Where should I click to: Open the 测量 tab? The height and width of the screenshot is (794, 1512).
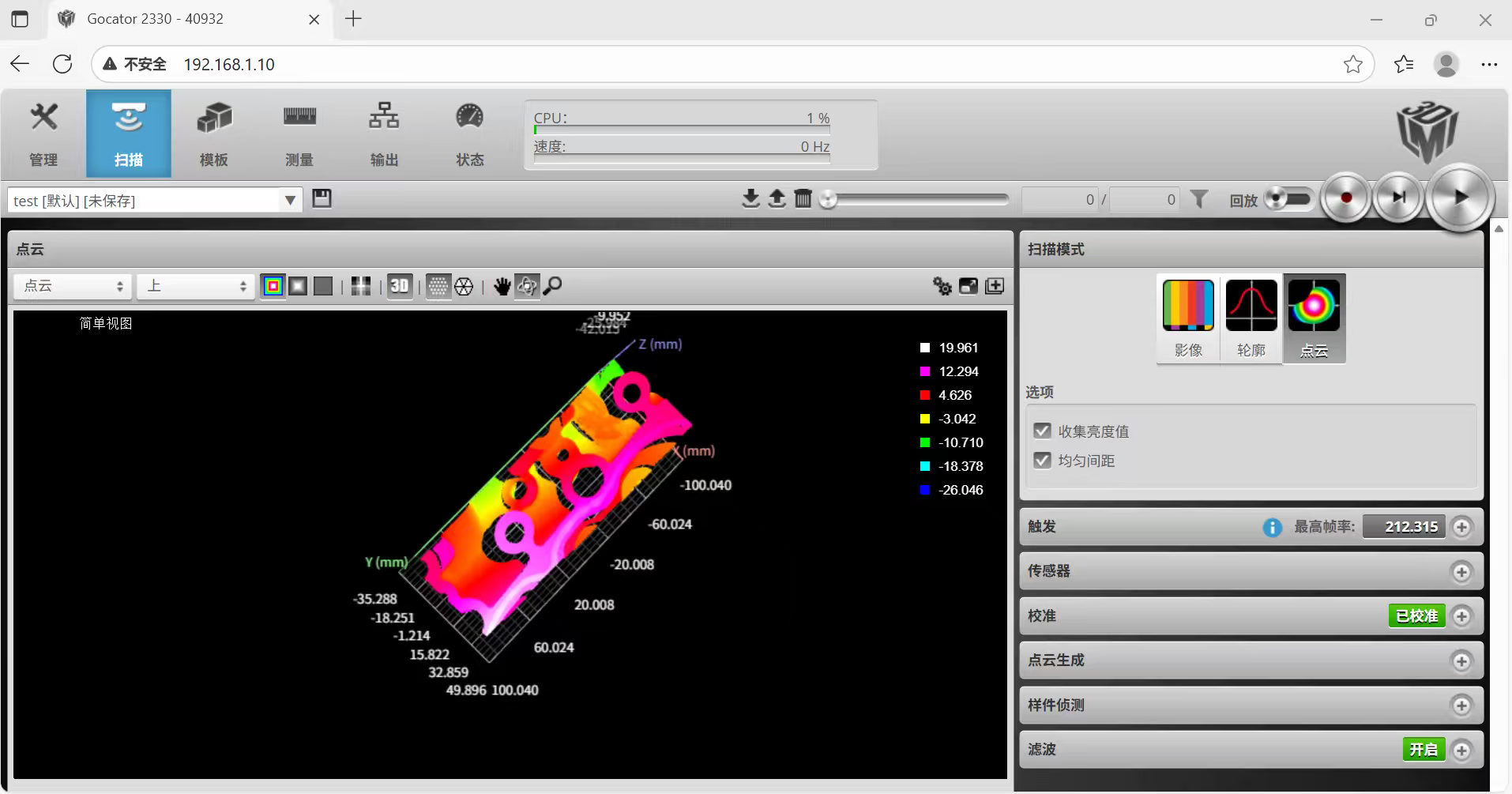(299, 134)
